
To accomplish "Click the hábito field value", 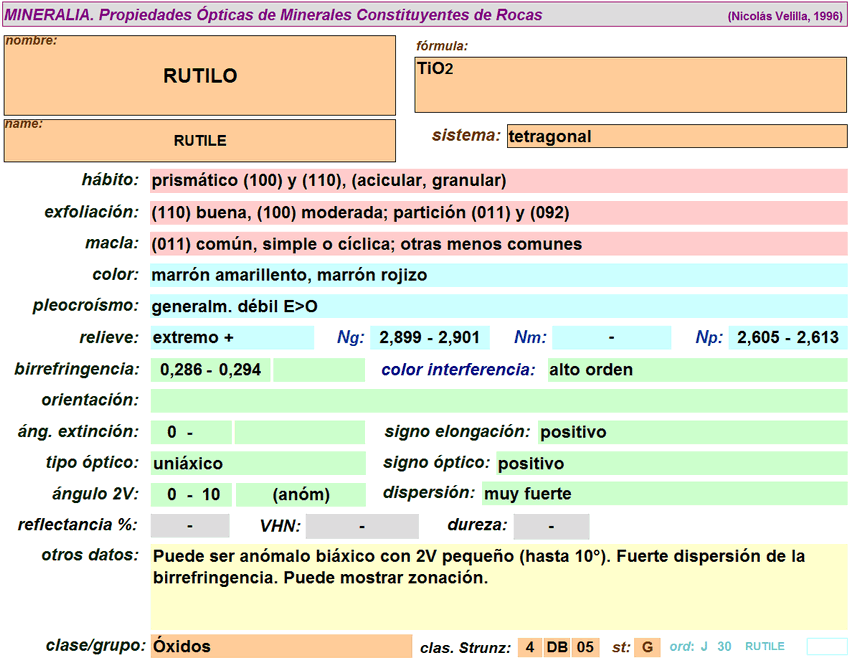I will pyautogui.click(x=498, y=181).
